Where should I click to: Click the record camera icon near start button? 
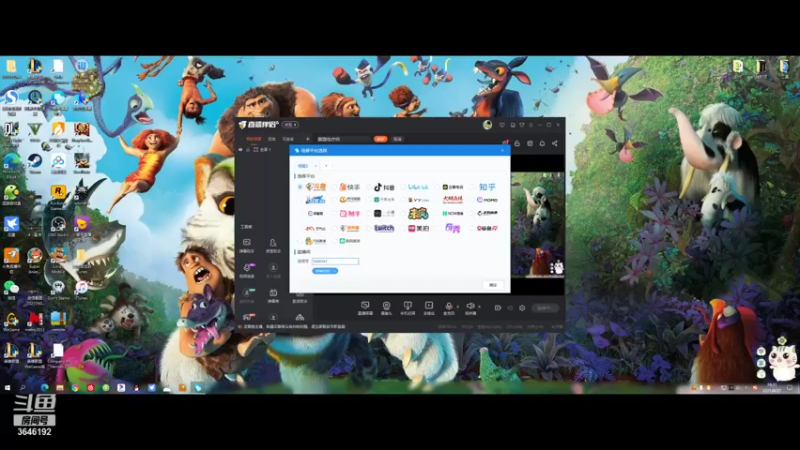[497, 308]
